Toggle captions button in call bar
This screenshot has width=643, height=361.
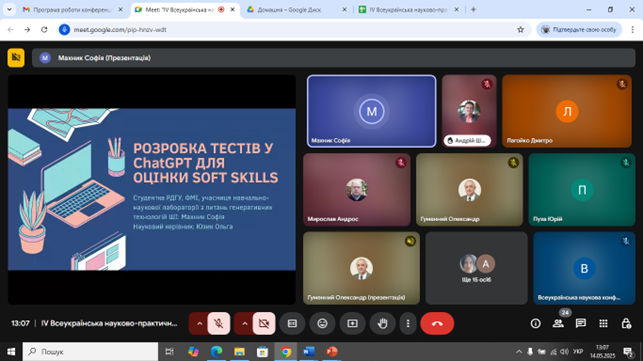[292, 323]
